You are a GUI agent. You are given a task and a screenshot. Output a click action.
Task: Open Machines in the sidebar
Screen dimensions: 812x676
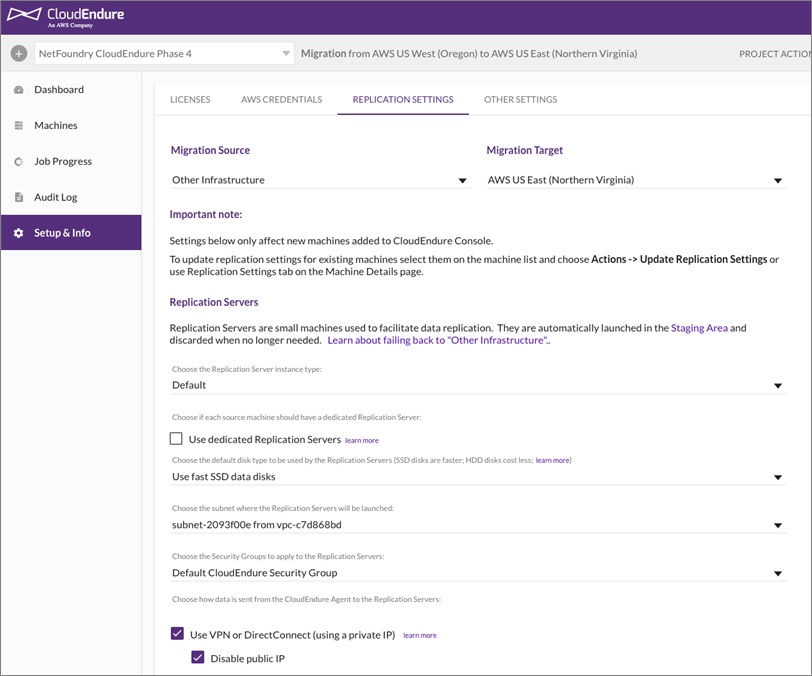click(x=71, y=125)
